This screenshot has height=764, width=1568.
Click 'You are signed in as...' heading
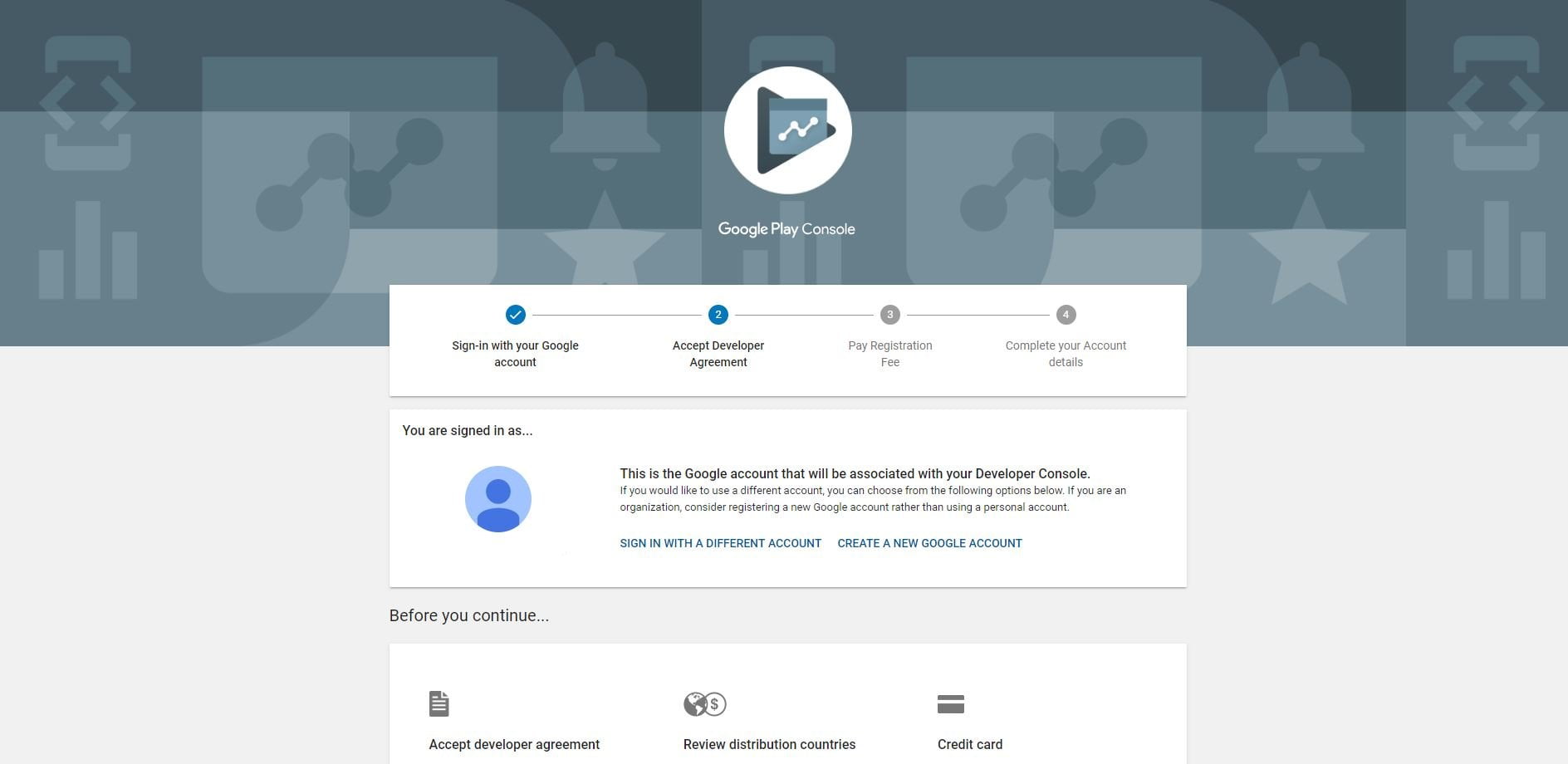pos(468,430)
